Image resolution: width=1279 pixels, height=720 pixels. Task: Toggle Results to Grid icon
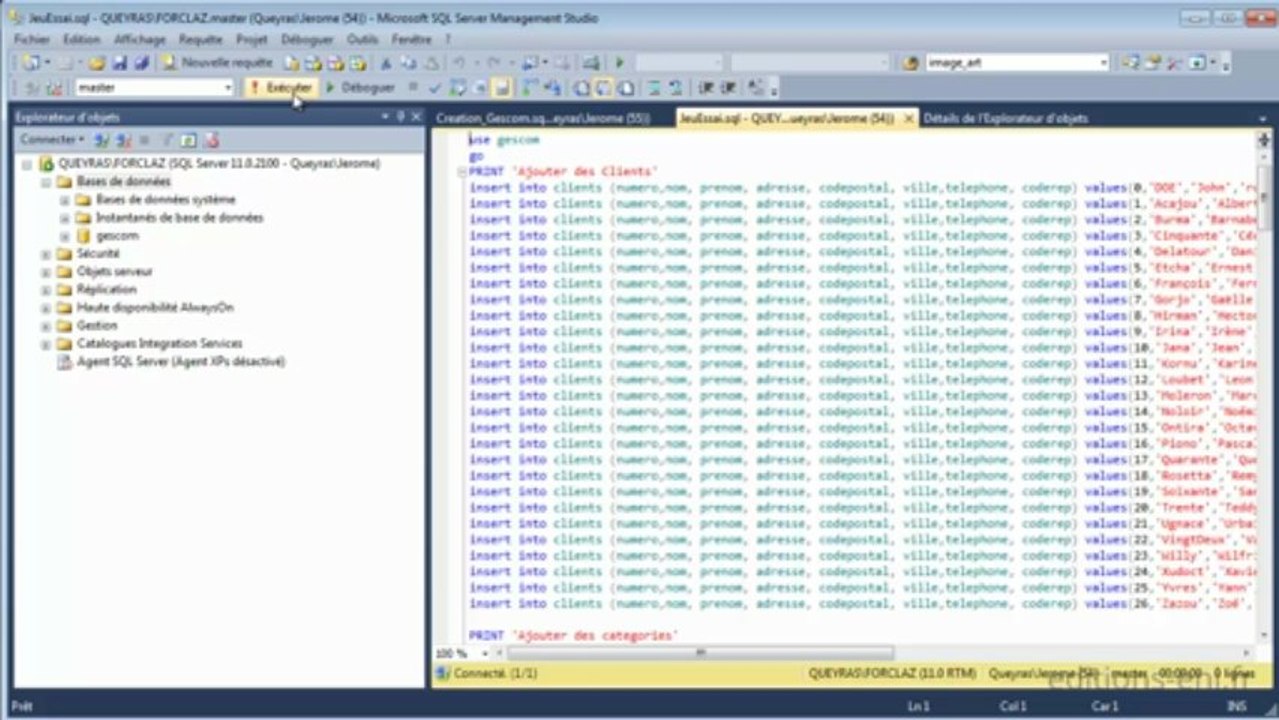[603, 88]
